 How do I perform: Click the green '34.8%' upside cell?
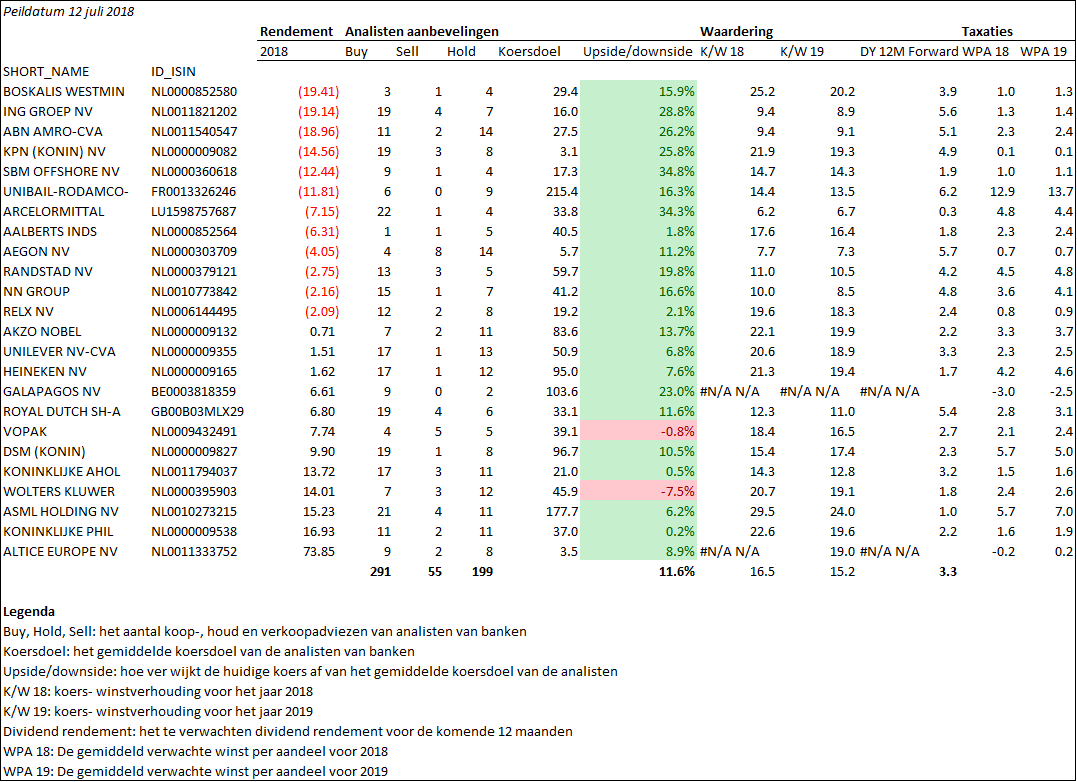pos(638,171)
